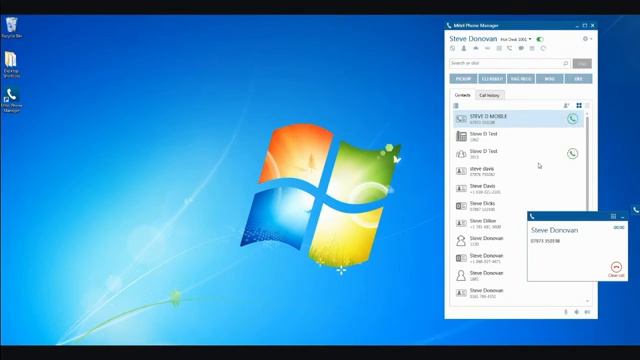Image resolution: width=640 pixels, height=360 pixels.
Task: Click the speaker volume icon at bottom
Action: 576,312
